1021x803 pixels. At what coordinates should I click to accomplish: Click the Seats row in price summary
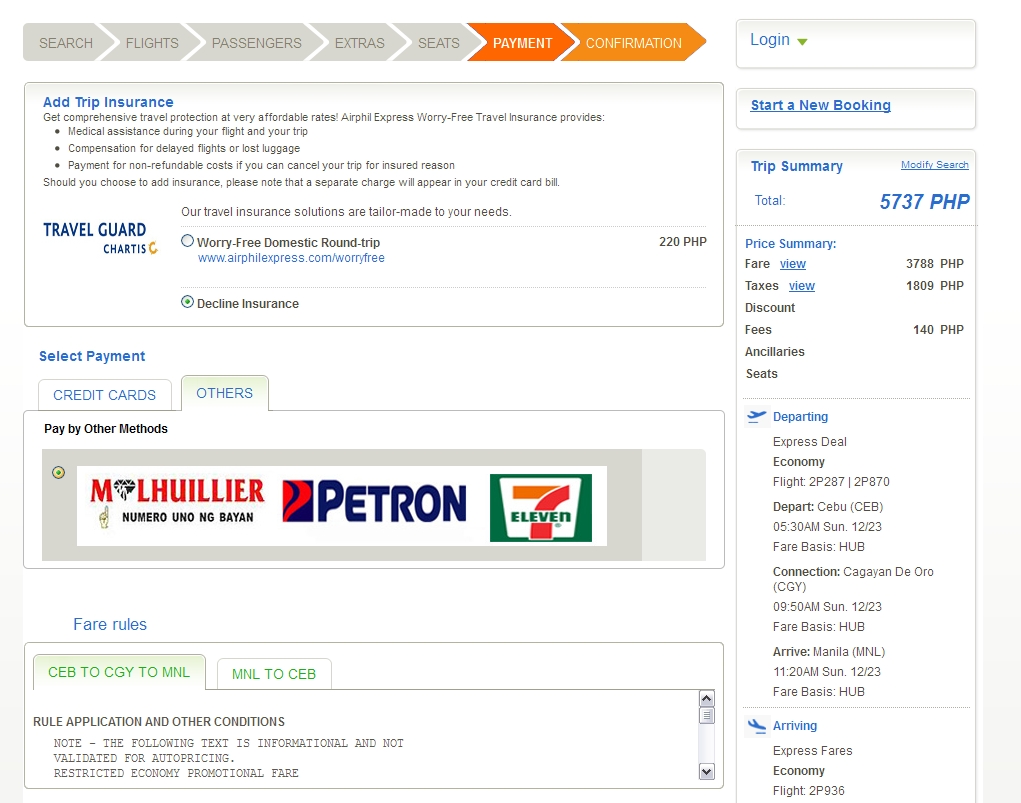point(762,374)
